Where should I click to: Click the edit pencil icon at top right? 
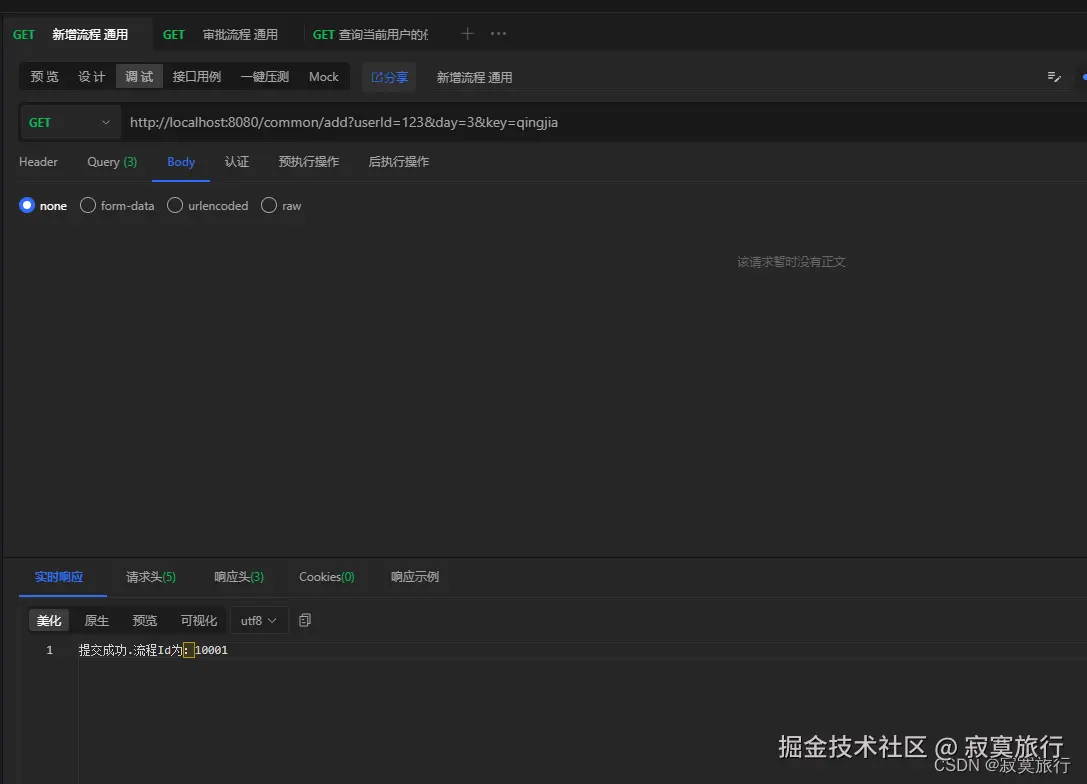coord(1053,75)
